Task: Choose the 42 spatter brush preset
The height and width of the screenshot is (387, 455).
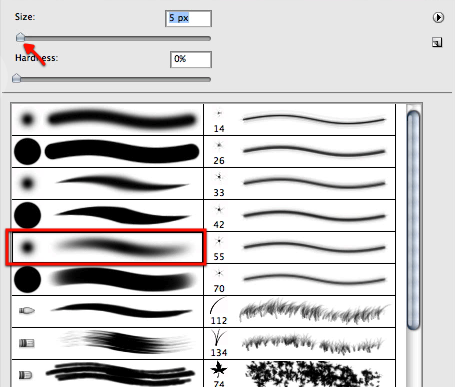Action: pyautogui.click(x=299, y=215)
